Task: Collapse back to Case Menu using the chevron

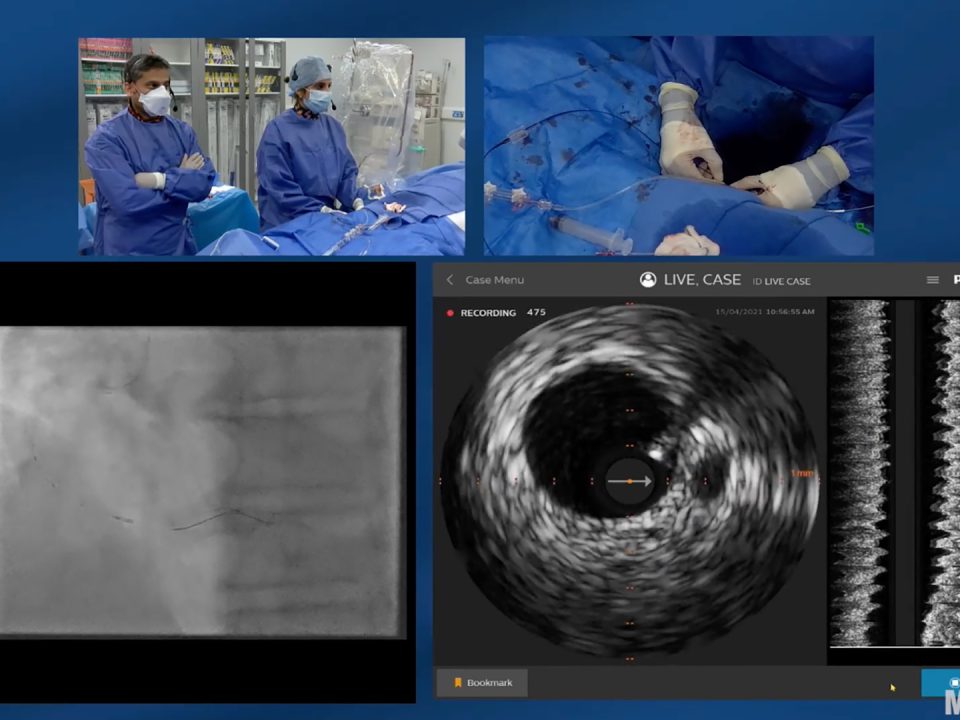Action: click(x=450, y=280)
